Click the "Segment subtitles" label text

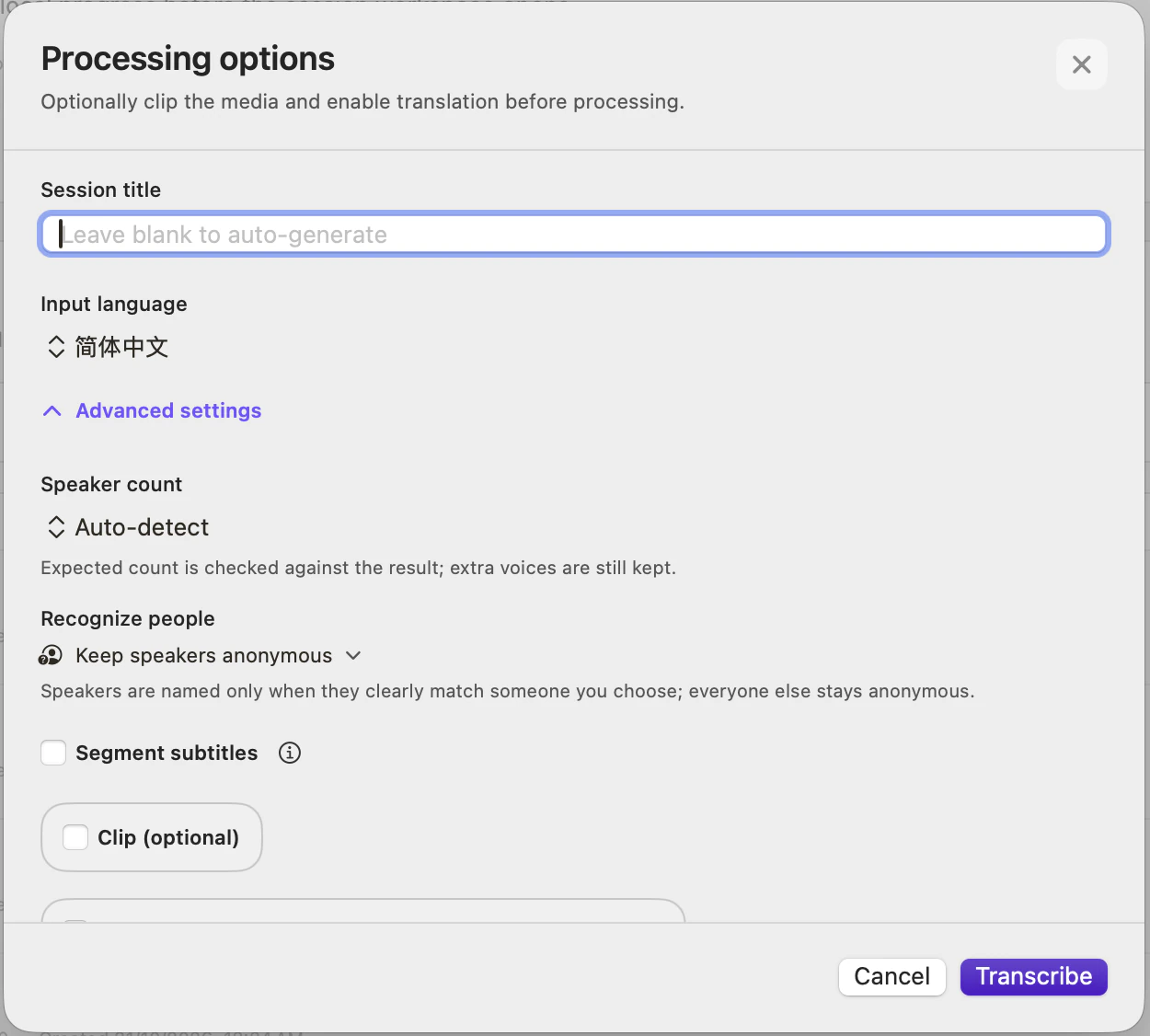click(167, 753)
